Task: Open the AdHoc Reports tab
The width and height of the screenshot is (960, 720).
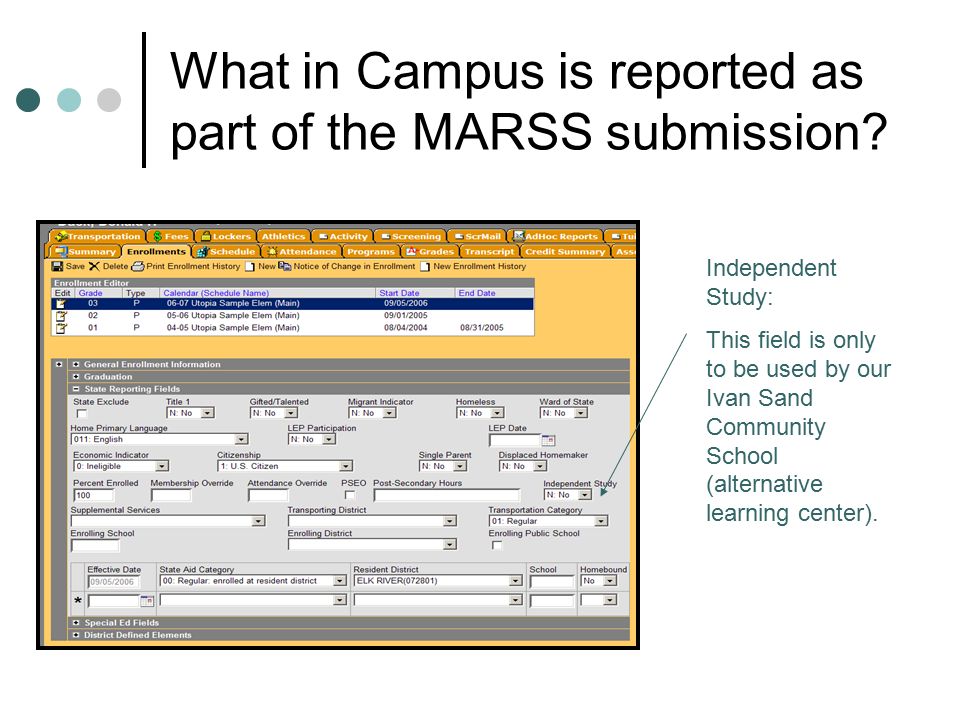Action: 556,236
